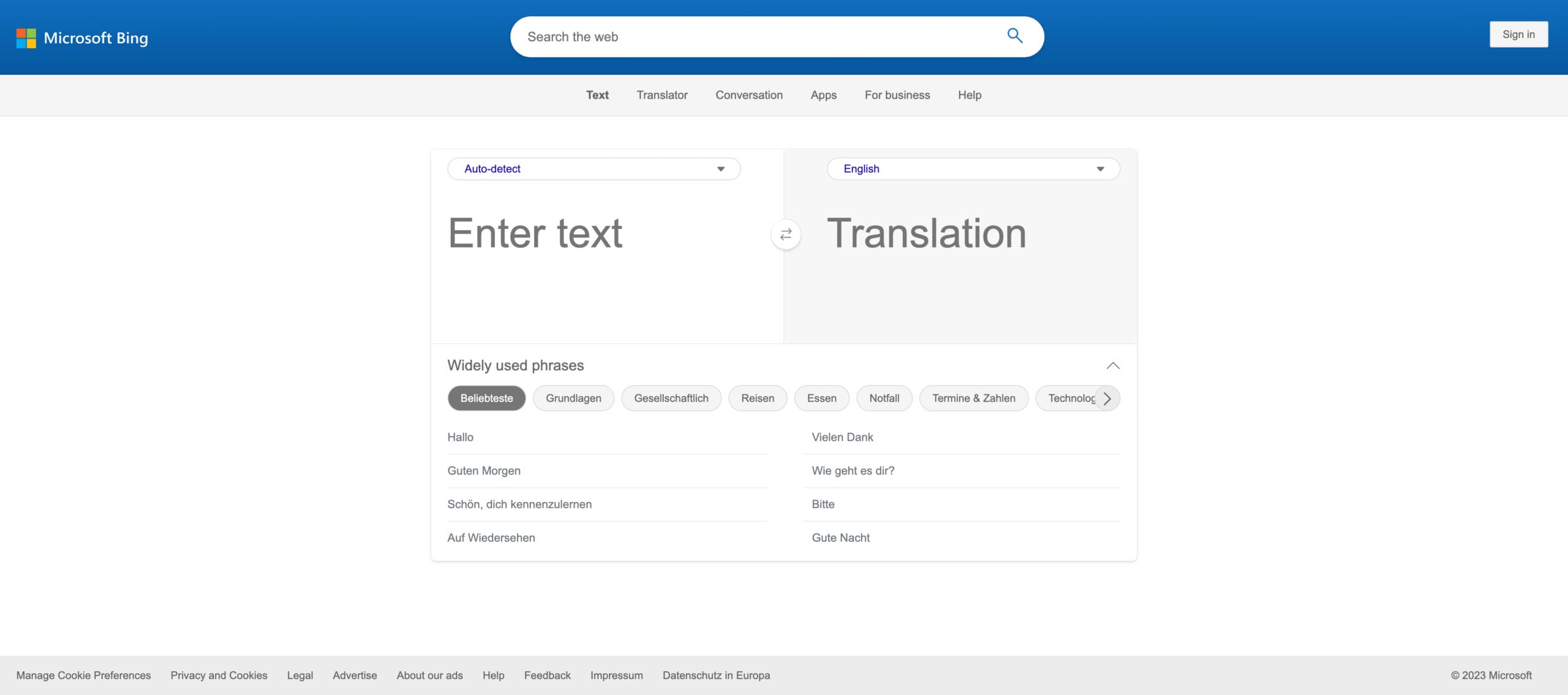
Task: Toggle the Grundlagen phrases category
Action: 573,398
